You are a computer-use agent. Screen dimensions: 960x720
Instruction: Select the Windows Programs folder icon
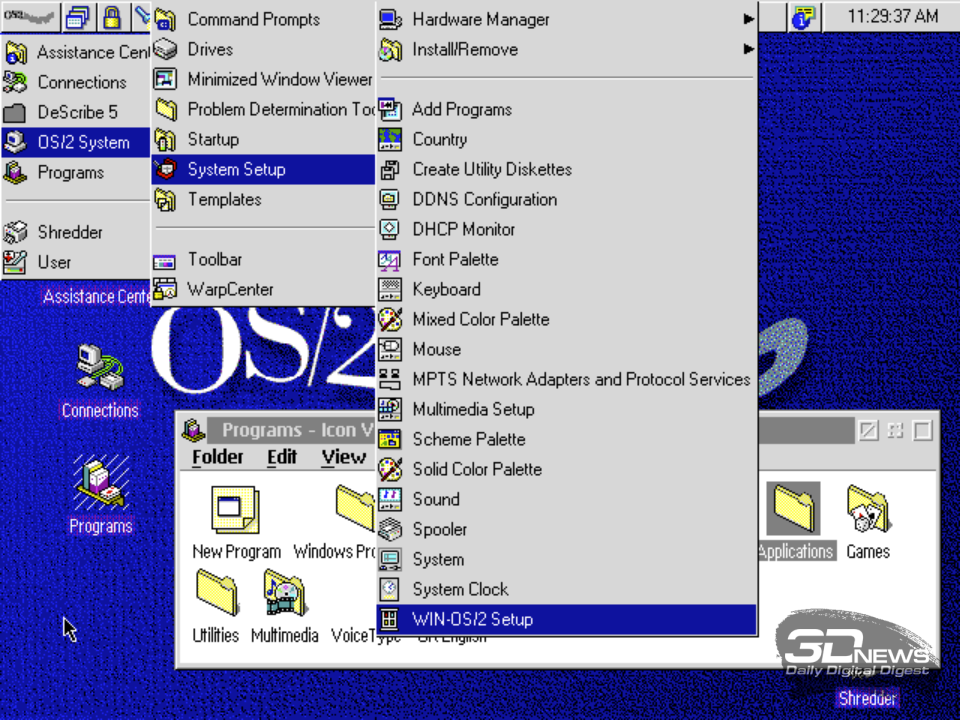pyautogui.click(x=355, y=508)
